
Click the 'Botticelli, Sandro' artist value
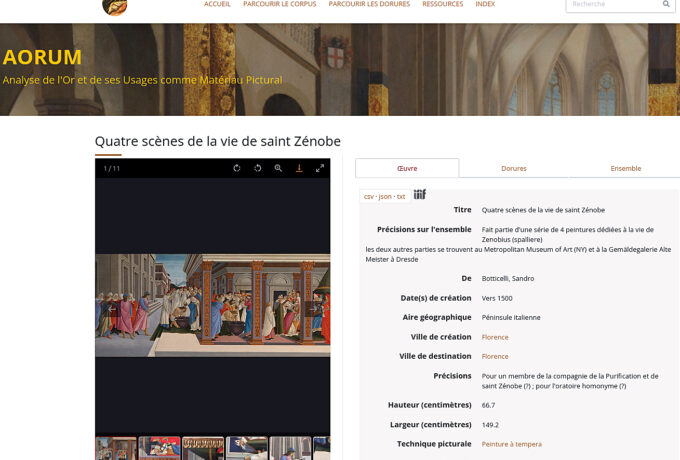pyautogui.click(x=508, y=278)
